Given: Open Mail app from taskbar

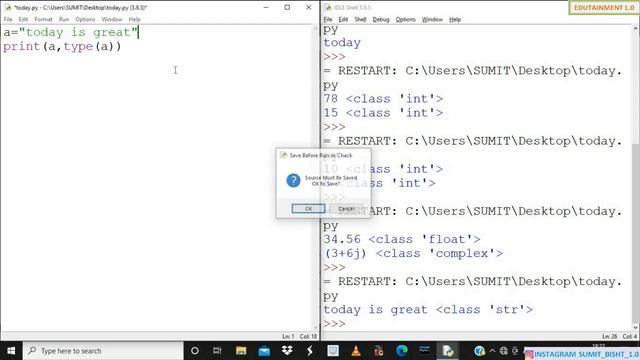Looking at the screenshot, I should point(264,351).
